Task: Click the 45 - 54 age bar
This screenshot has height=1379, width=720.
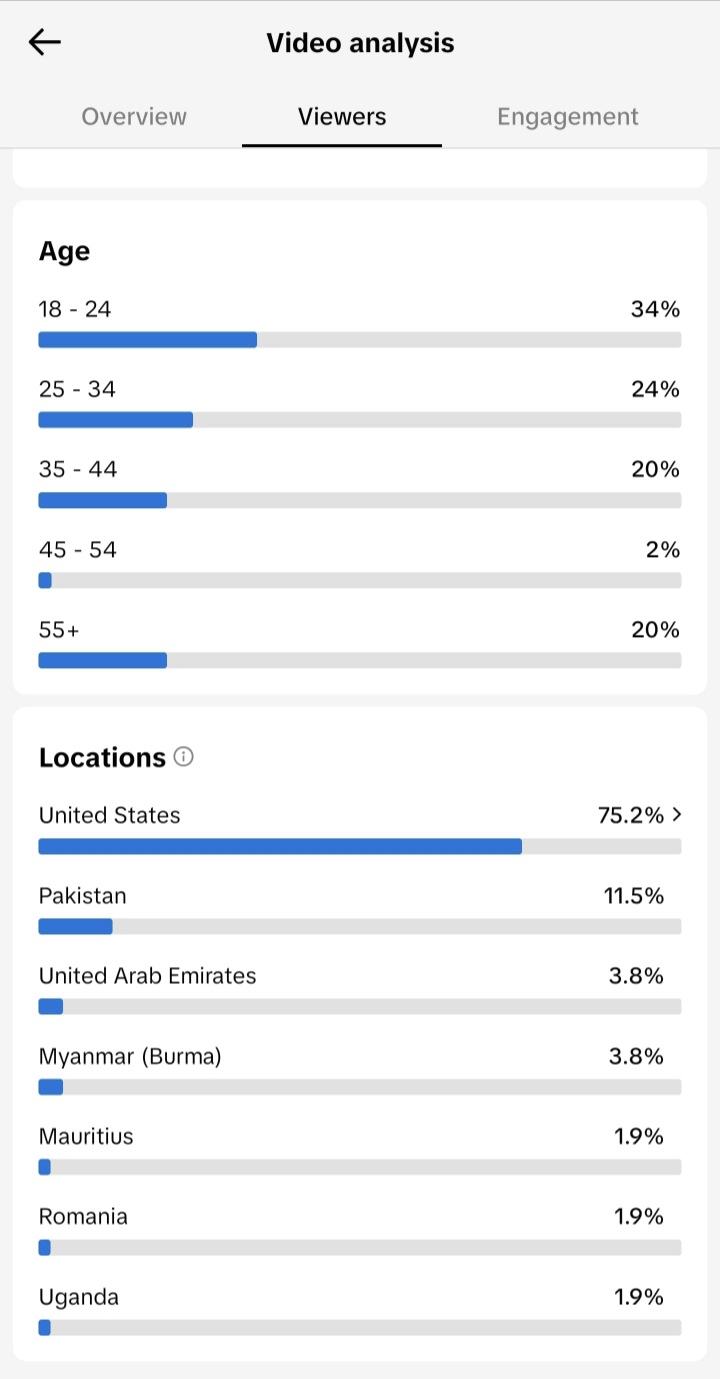Action: 360,580
